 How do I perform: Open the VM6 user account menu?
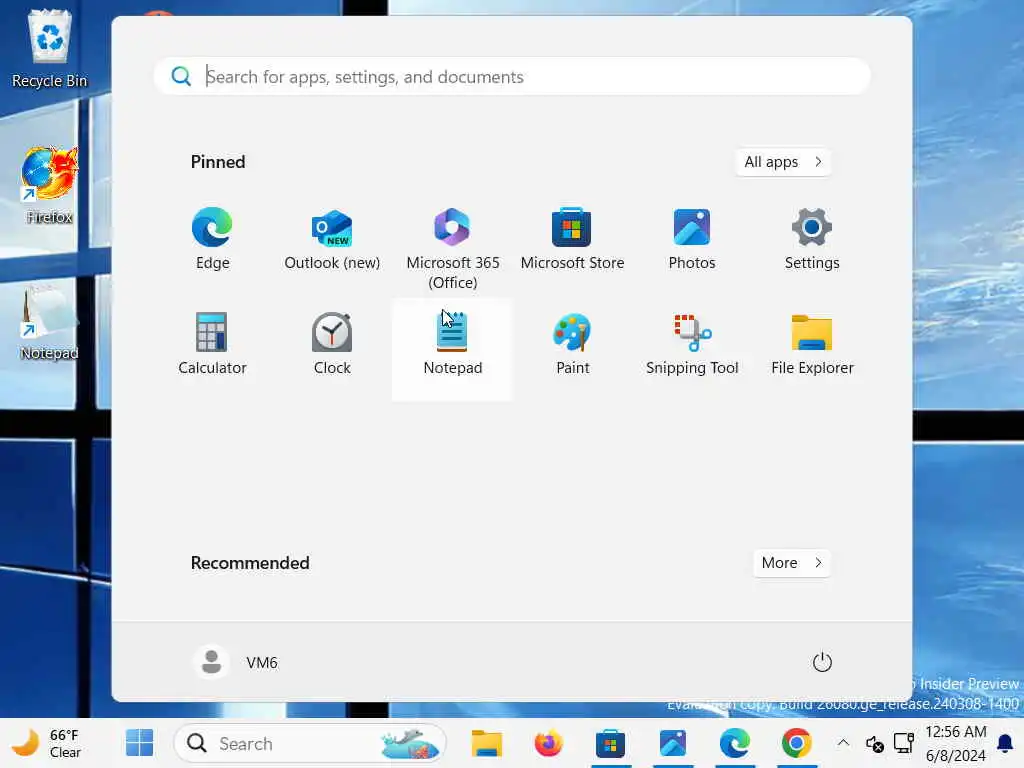[236, 662]
